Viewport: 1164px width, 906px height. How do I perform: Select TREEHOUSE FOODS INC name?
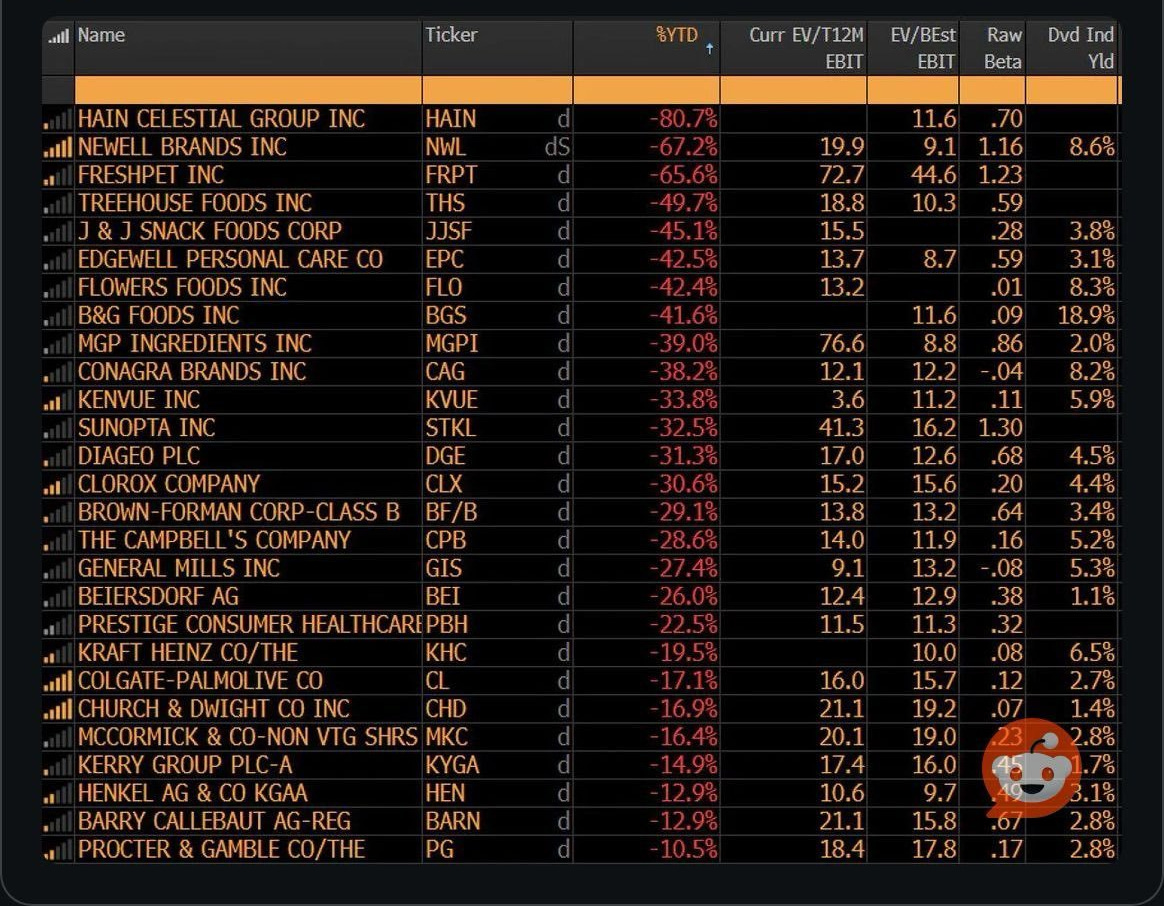coord(194,203)
